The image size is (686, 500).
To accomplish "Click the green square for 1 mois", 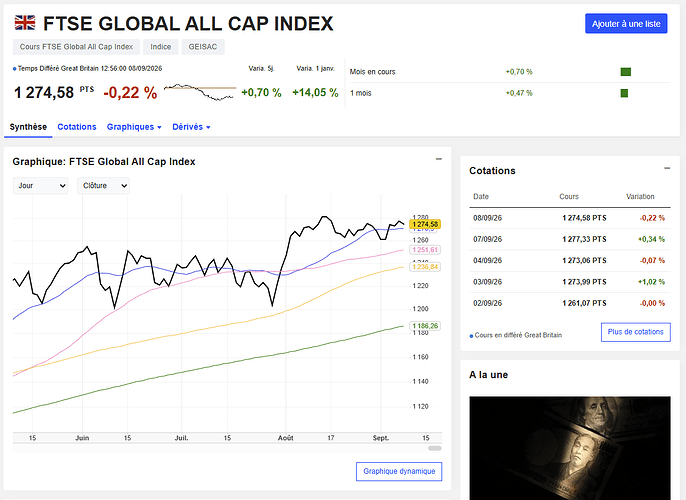I will click(624, 93).
